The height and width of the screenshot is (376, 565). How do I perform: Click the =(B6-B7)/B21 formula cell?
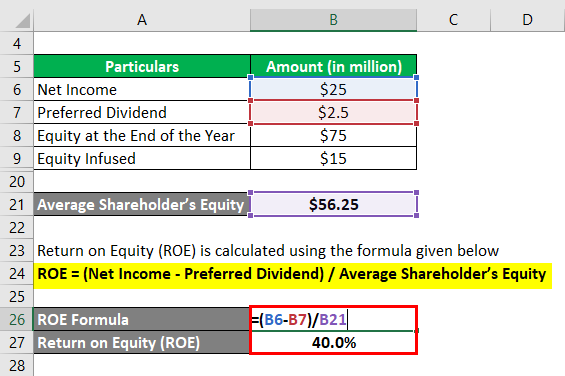[333, 320]
